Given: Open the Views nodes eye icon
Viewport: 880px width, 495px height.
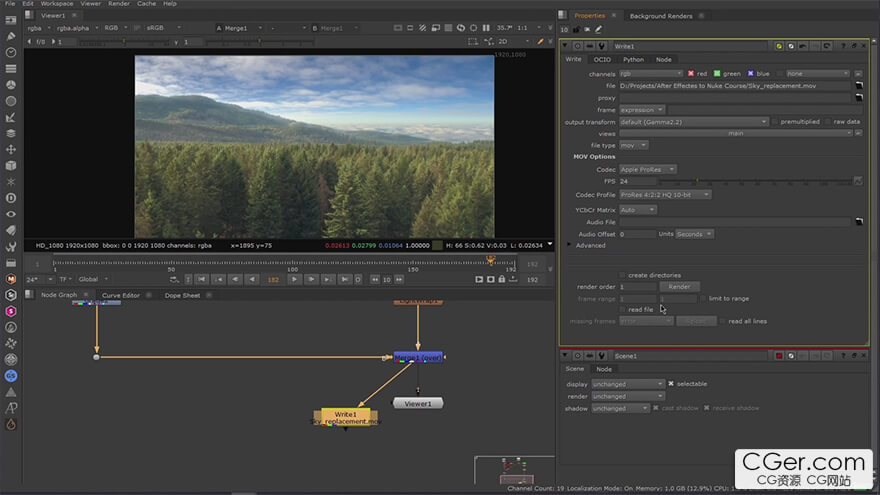Looking at the screenshot, I should coord(11,214).
